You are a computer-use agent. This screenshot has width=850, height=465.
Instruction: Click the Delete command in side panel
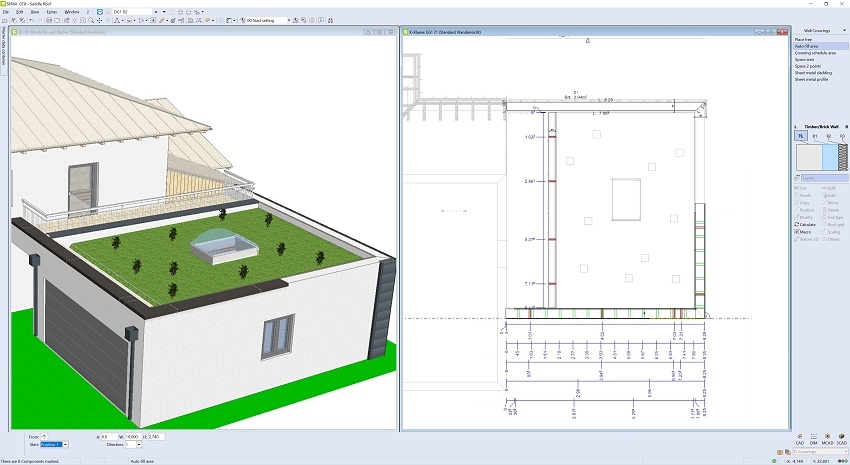click(x=831, y=210)
